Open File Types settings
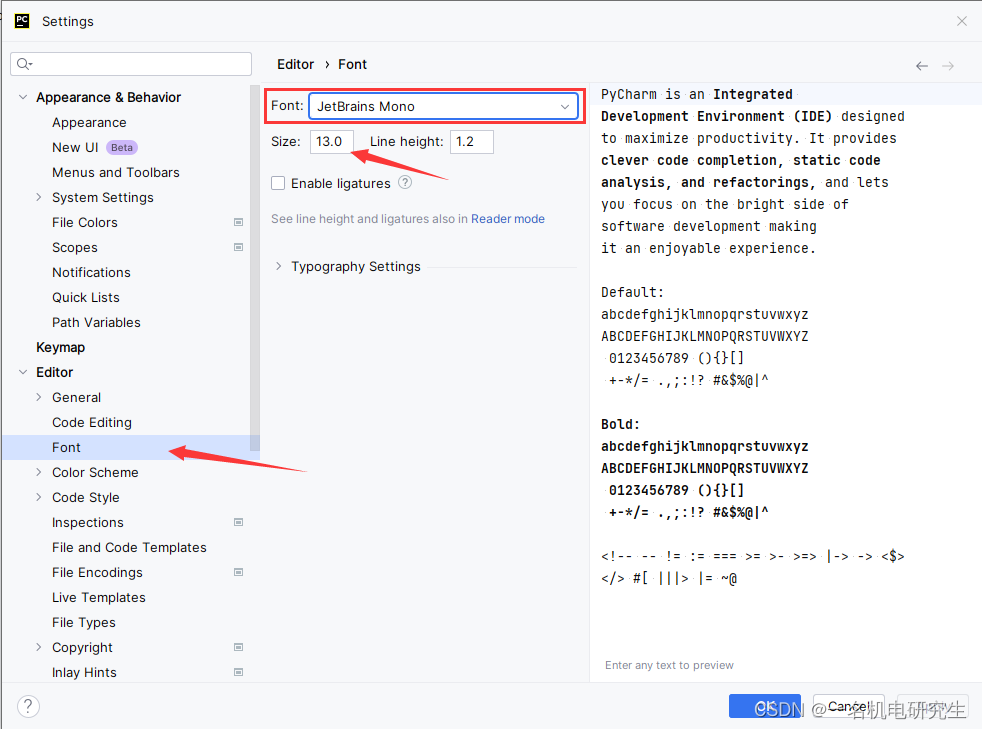This screenshot has width=982, height=729. [x=84, y=623]
